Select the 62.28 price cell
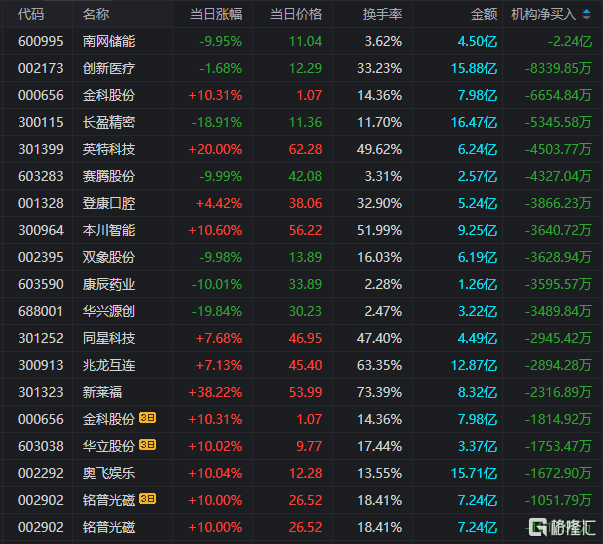The height and width of the screenshot is (544, 603). click(x=305, y=149)
